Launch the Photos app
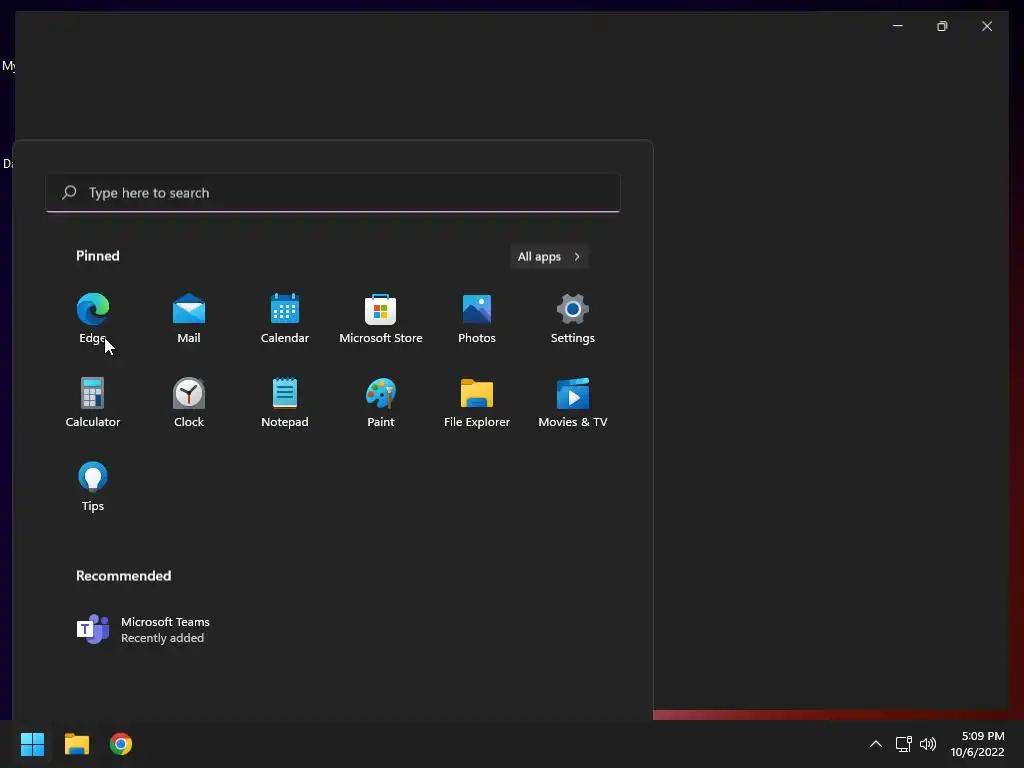The height and width of the screenshot is (768, 1024). click(477, 319)
